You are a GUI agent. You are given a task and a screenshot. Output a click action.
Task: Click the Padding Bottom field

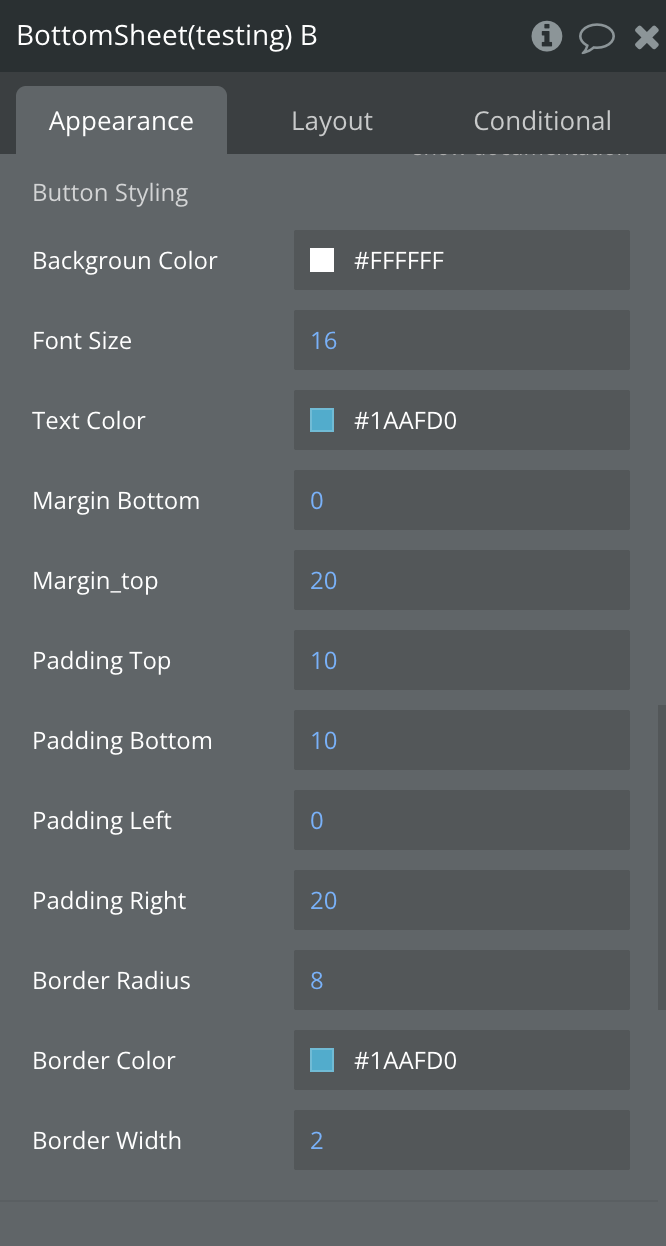point(461,741)
